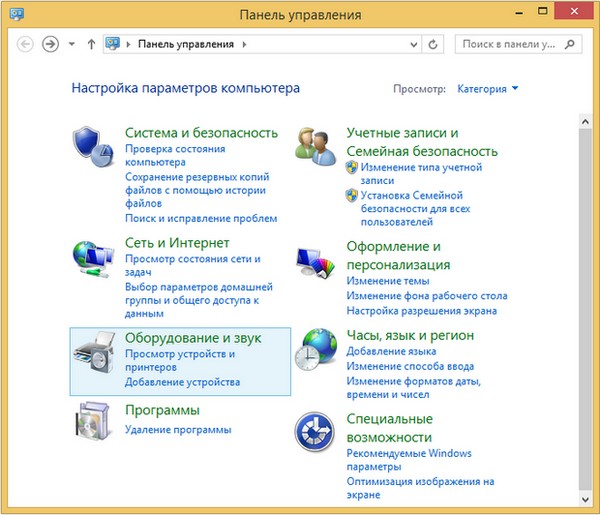Image resolution: width=600 pixels, height=515 pixels.
Task: Click 'Оптимизация изображения на экране' link
Action: pyautogui.click(x=421, y=488)
